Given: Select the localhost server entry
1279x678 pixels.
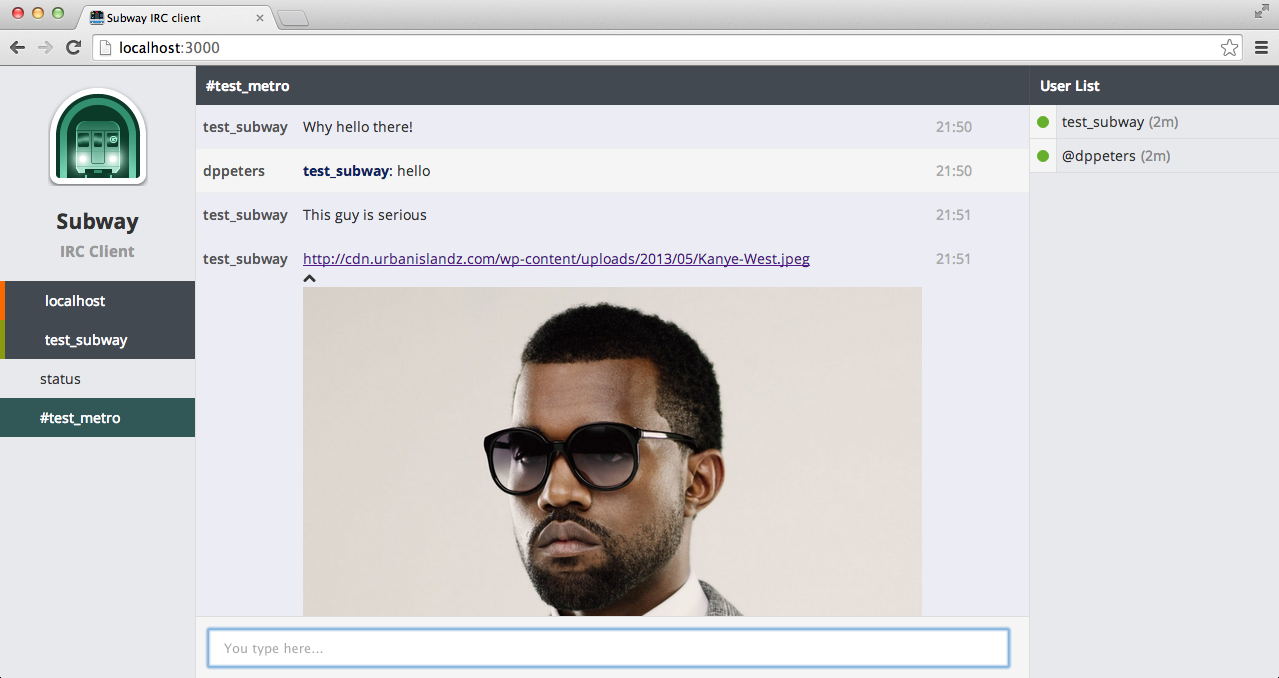Looking at the screenshot, I should 98,301.
